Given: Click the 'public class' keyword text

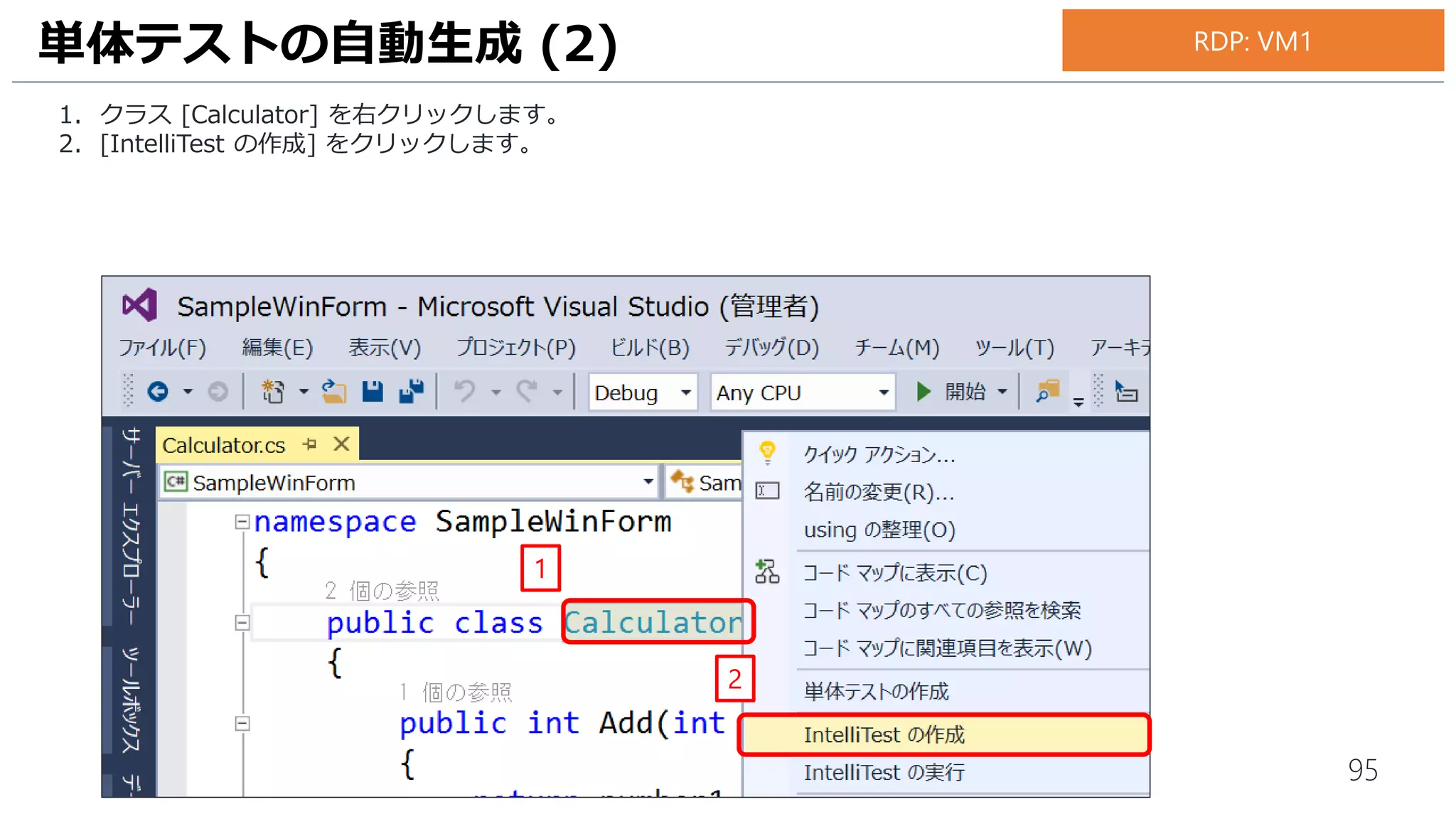Looking at the screenshot, I should [x=434, y=623].
